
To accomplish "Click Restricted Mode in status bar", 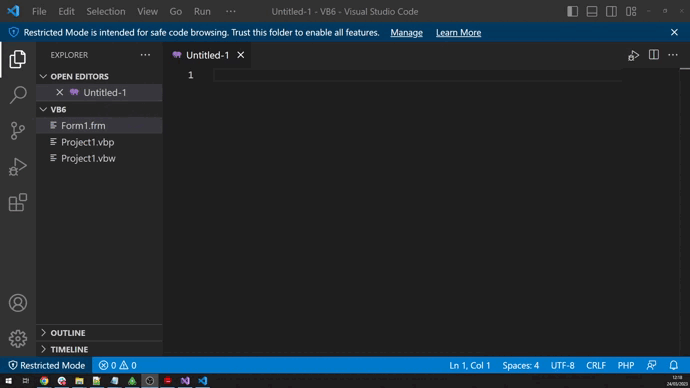I will coord(47,365).
